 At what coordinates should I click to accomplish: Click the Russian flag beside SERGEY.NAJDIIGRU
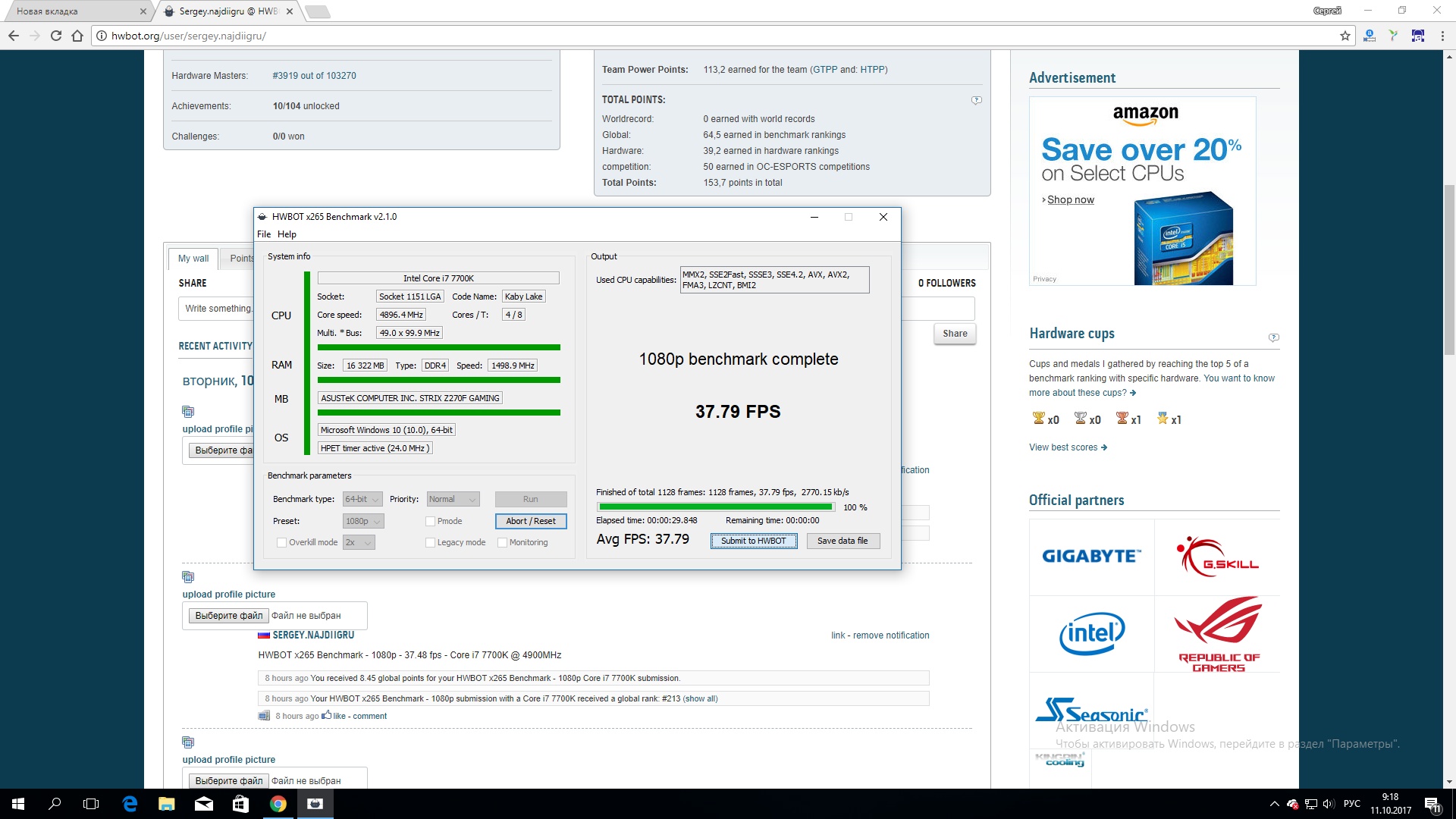tap(264, 635)
